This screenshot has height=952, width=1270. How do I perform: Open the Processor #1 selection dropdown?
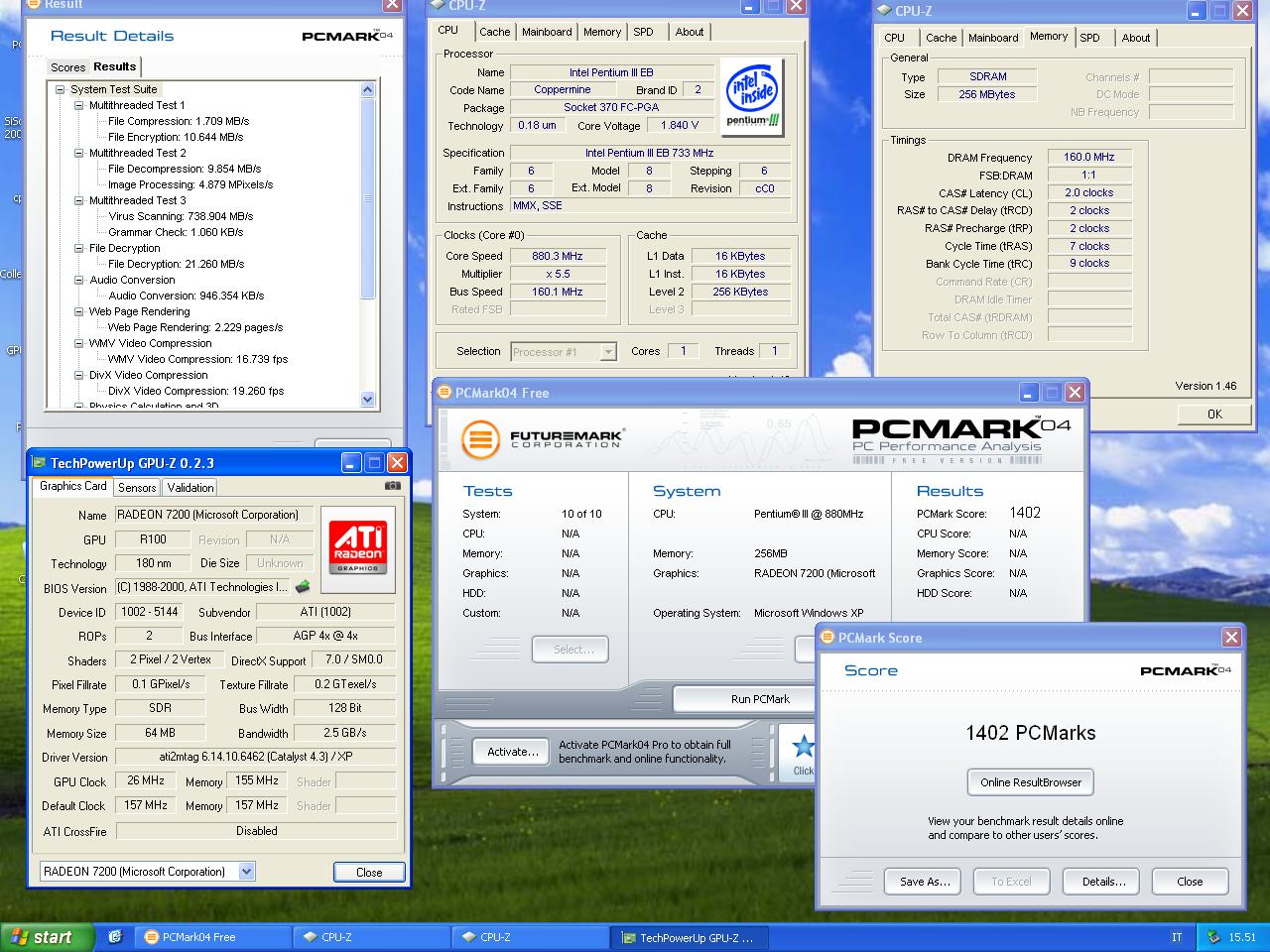pyautogui.click(x=608, y=352)
